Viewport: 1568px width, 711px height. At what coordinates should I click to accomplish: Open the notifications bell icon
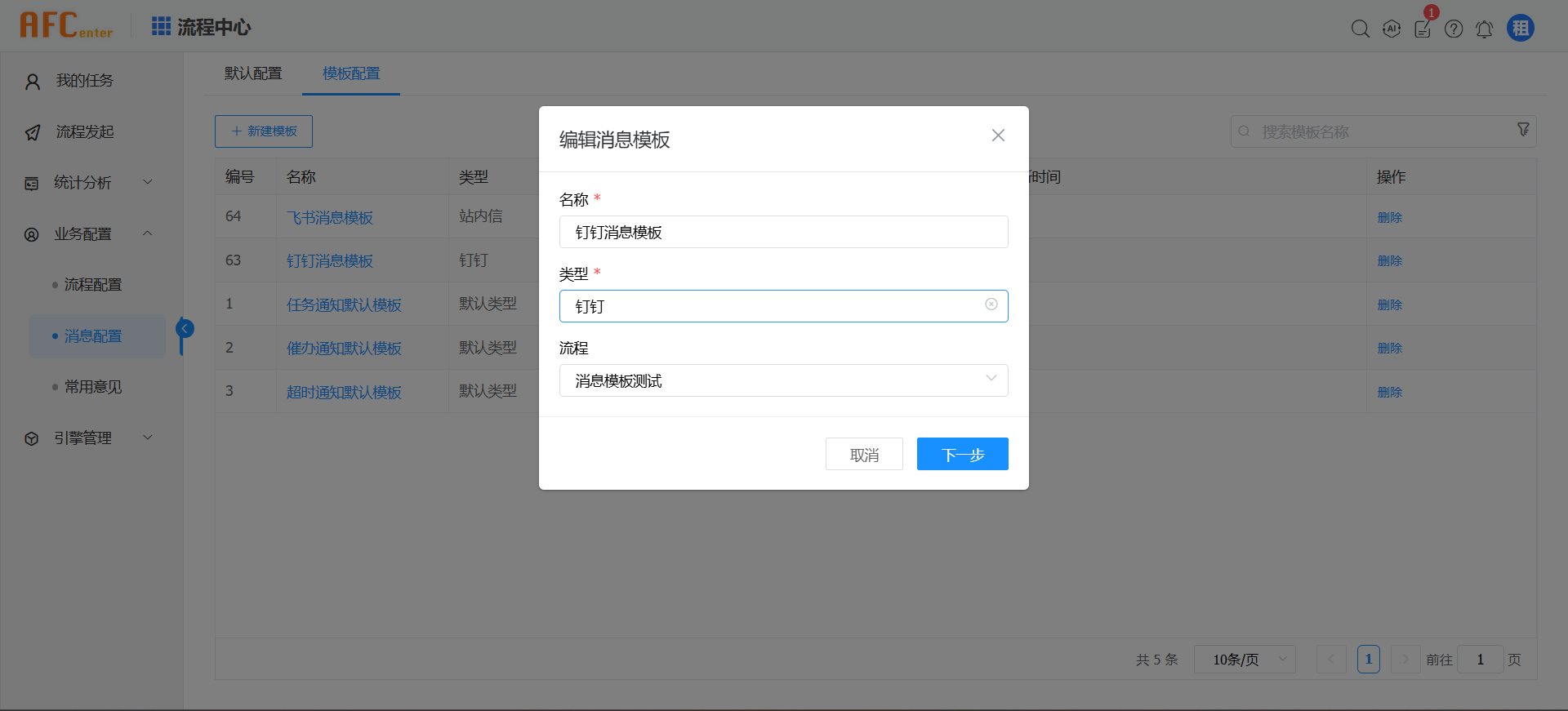(x=1485, y=29)
